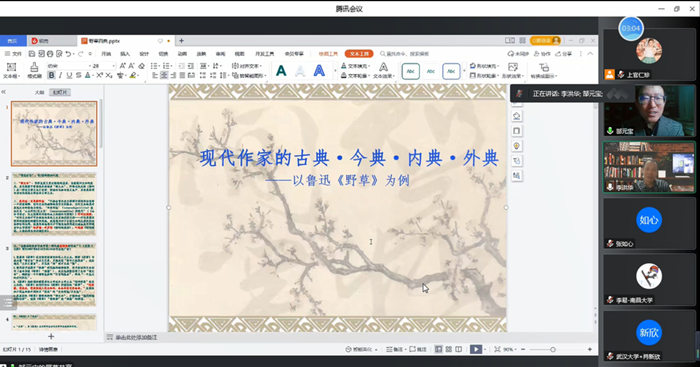Image resolution: width=700 pixels, height=367 pixels.
Task: Toggle Bold formatting
Action: tap(51, 75)
